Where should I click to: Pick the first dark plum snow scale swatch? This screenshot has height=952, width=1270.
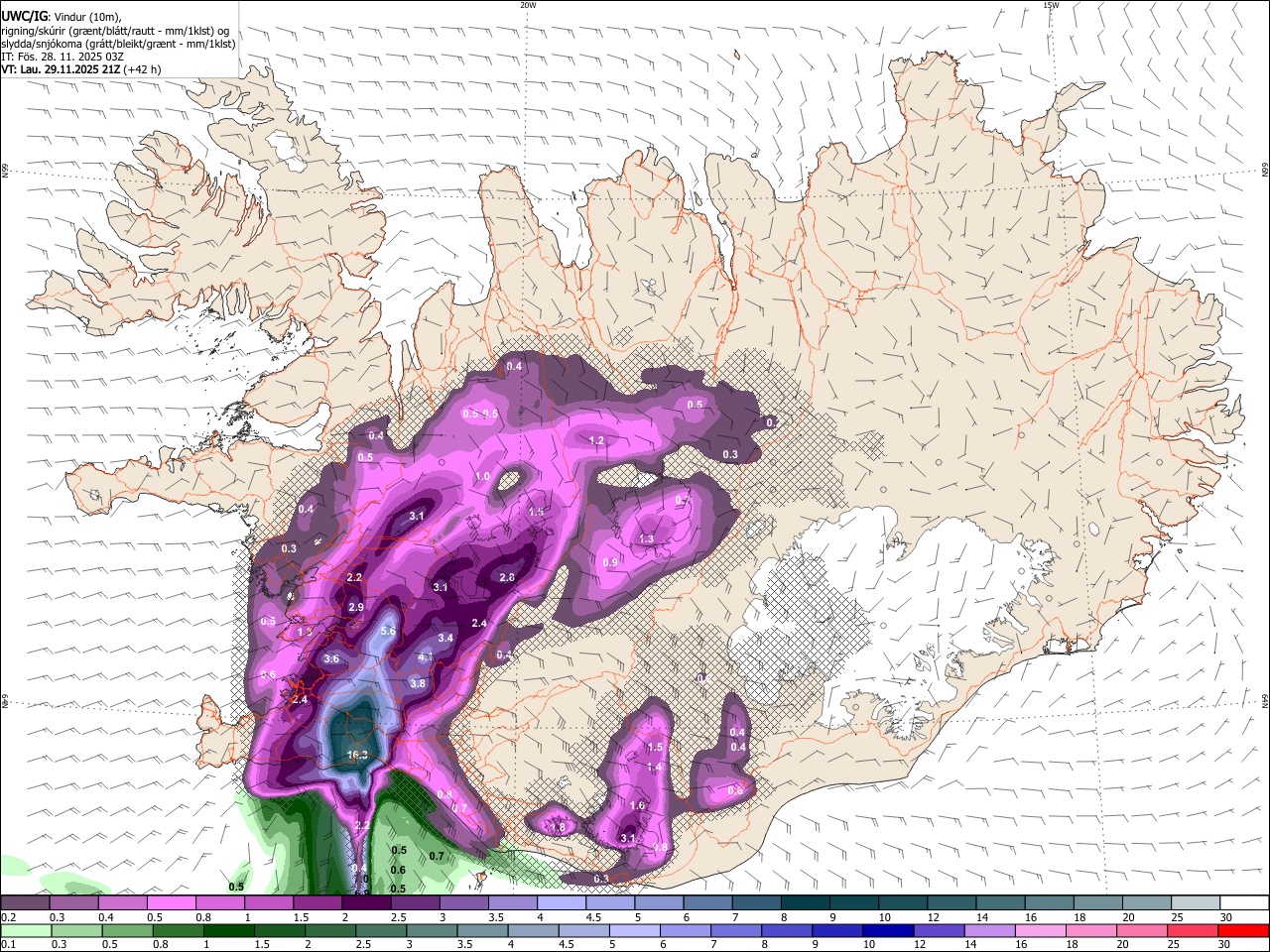[x=25, y=902]
